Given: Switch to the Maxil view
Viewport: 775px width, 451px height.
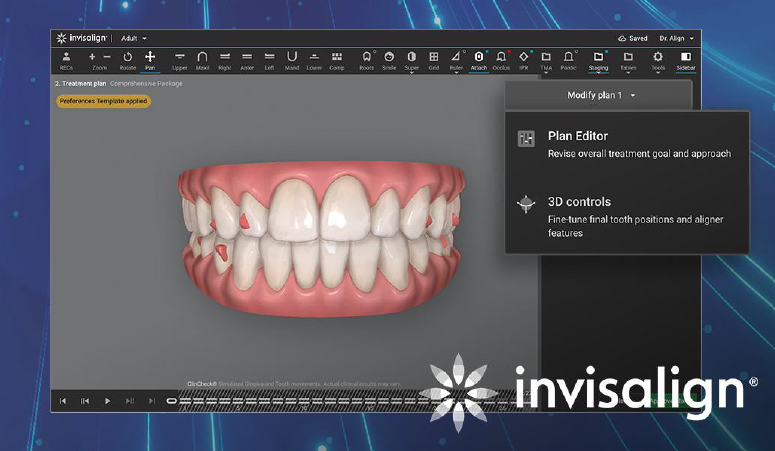Looking at the screenshot, I should point(202,61).
